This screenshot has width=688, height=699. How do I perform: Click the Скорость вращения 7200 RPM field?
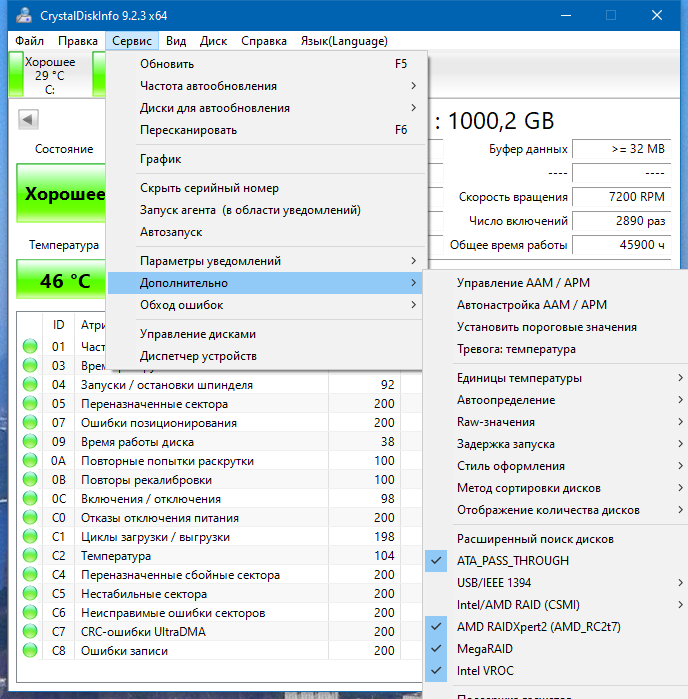pyautogui.click(x=621, y=197)
